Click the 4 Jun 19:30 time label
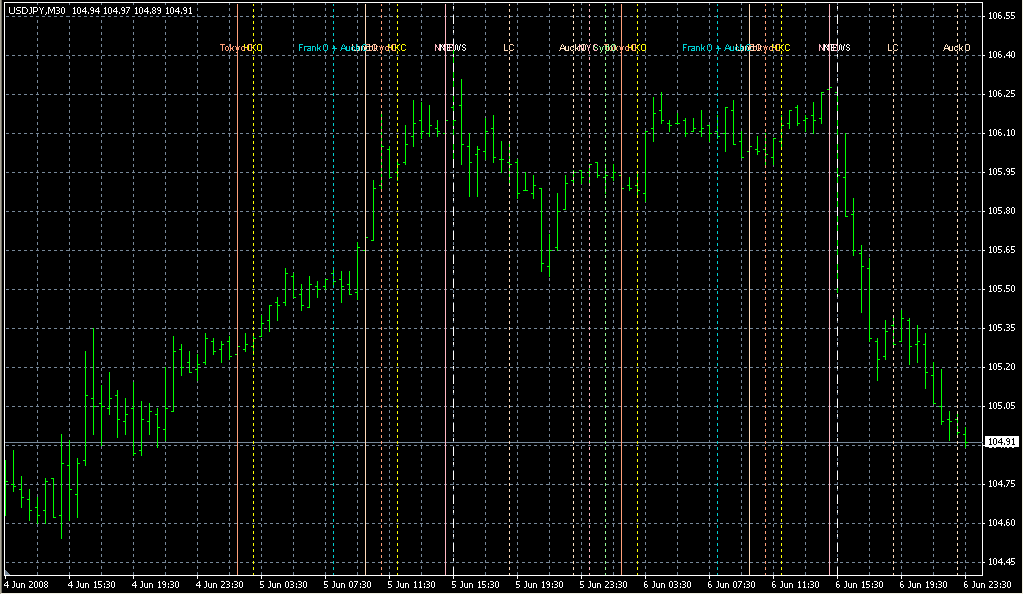 coord(155,584)
